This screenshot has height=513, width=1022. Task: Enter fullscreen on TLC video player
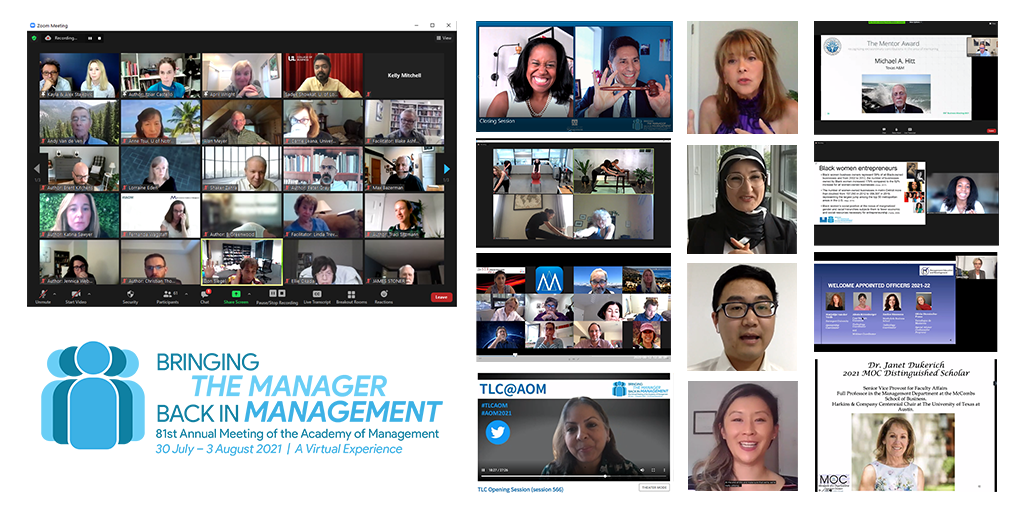653,470
